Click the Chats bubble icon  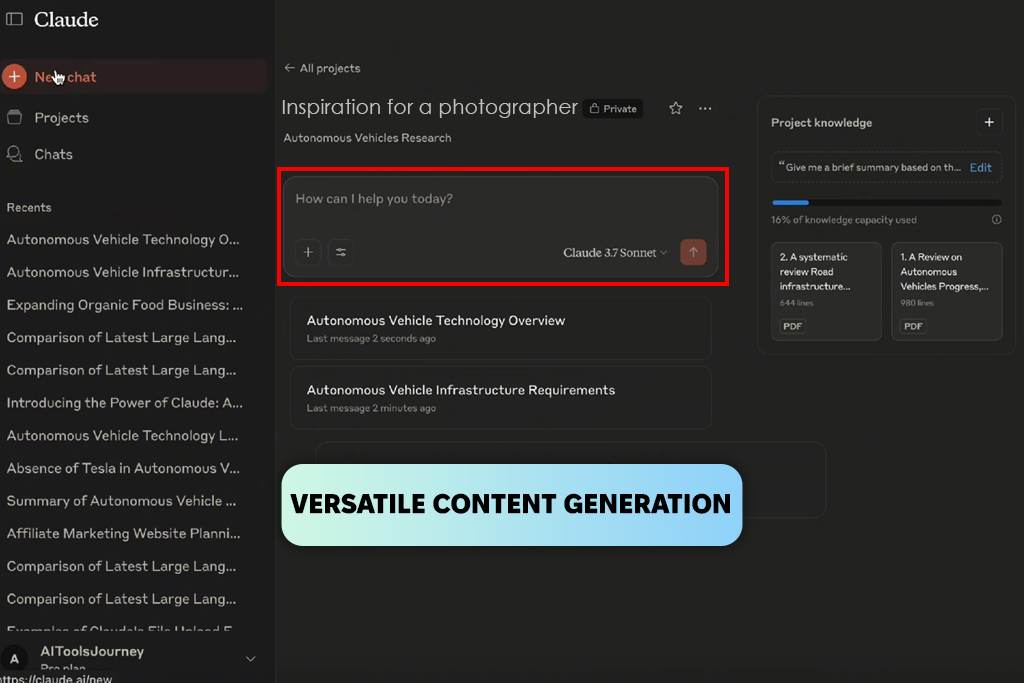click(14, 154)
